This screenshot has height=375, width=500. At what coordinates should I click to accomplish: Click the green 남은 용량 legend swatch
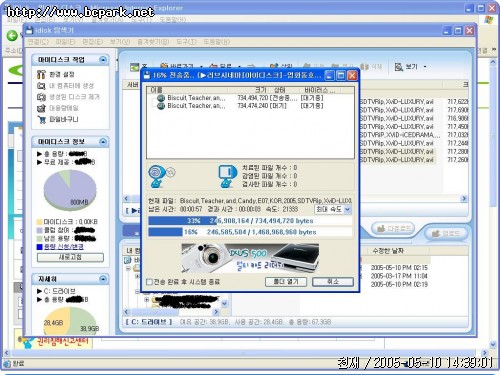[39, 239]
